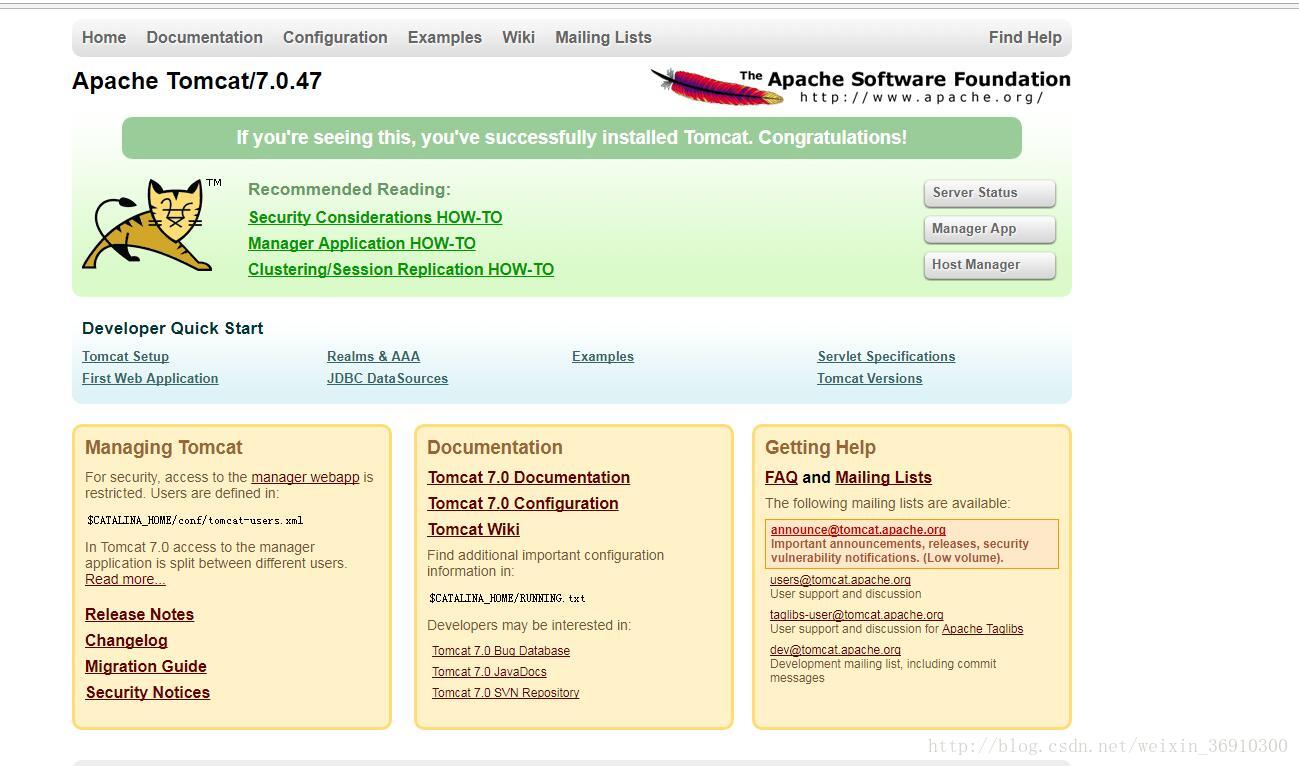Click the Server Status button
Viewport: 1299px width, 766px height.
[989, 193]
